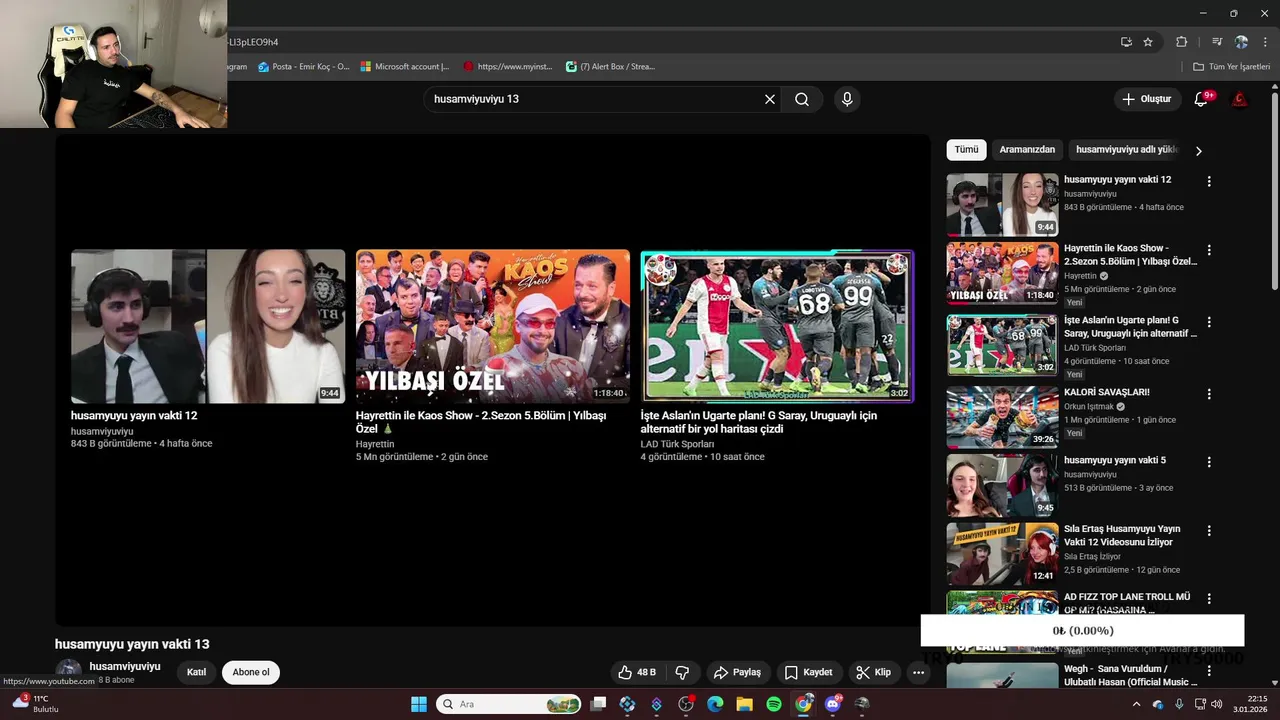
Task: Open Alert Box Streamlabs bookmark
Action: 610,67
